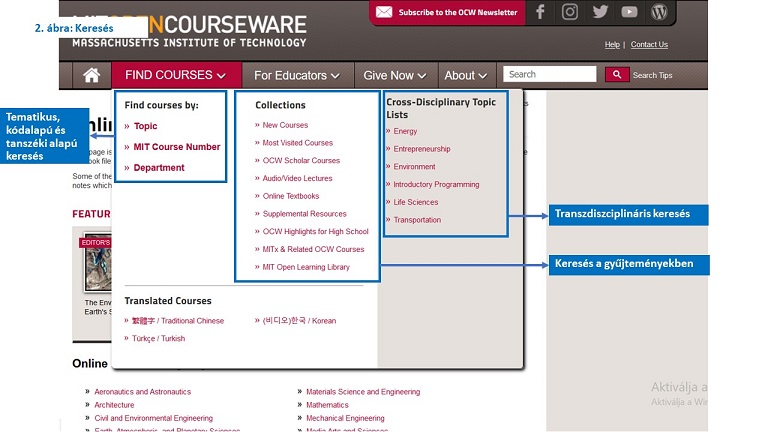Go to homepage via house icon
The image size is (768, 432).
(92, 75)
